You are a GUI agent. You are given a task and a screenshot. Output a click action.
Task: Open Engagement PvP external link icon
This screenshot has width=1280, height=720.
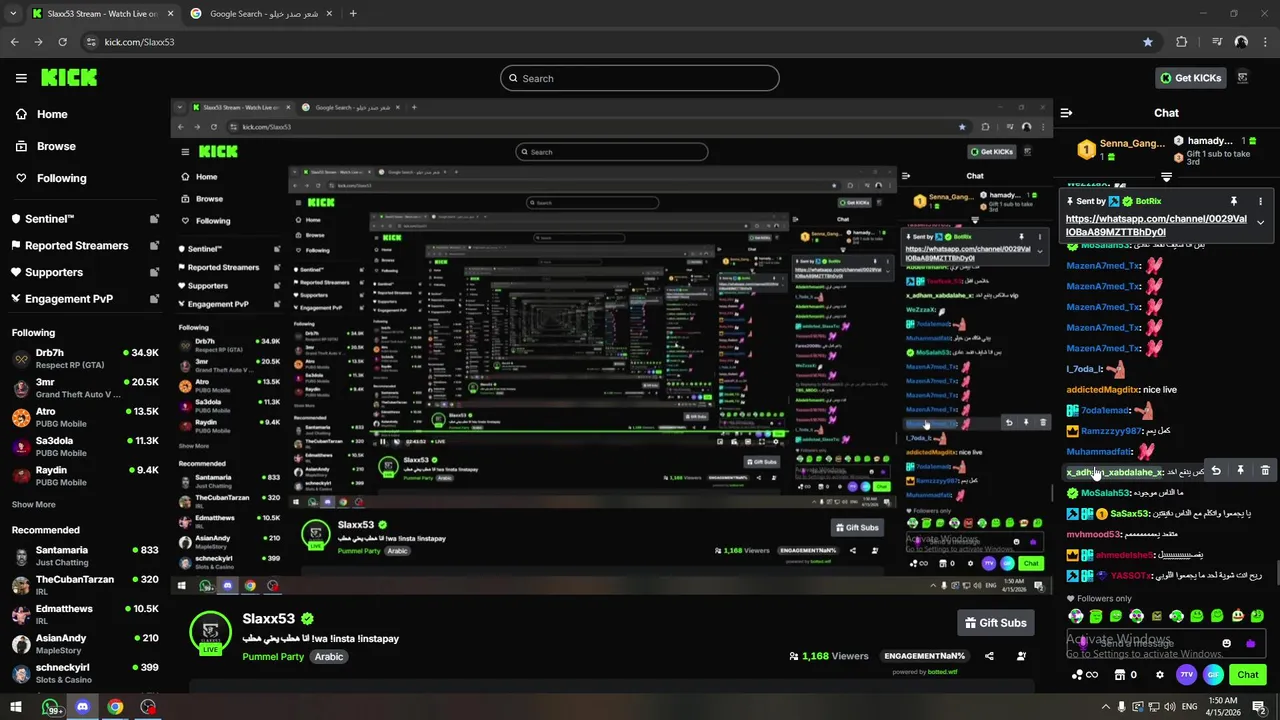(x=154, y=298)
